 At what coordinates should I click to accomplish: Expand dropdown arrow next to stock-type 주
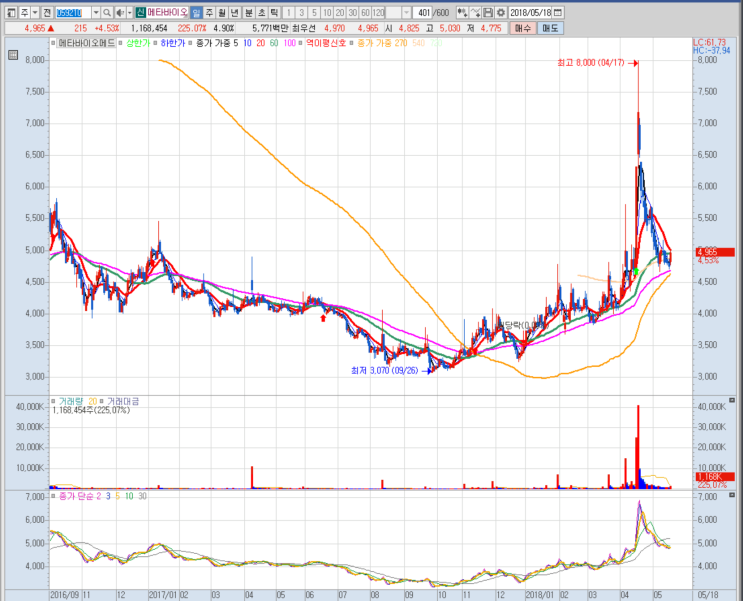pyautogui.click(x=35, y=13)
